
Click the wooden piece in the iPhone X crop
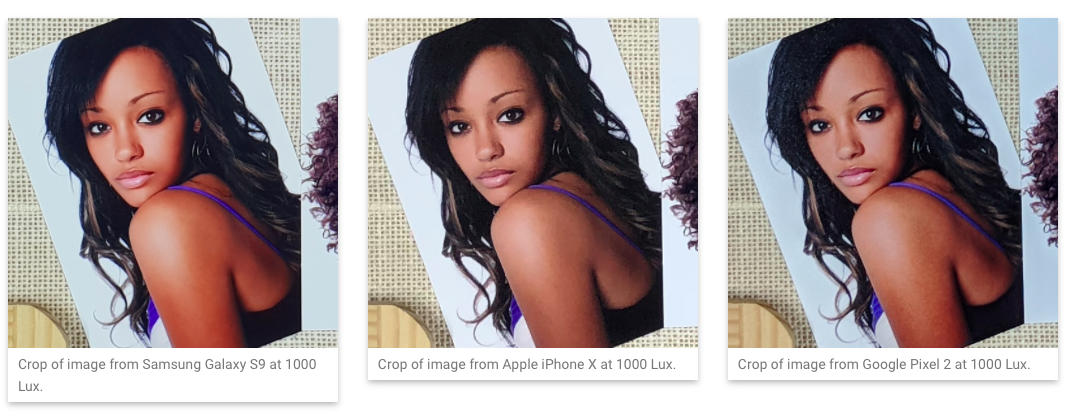point(398,326)
